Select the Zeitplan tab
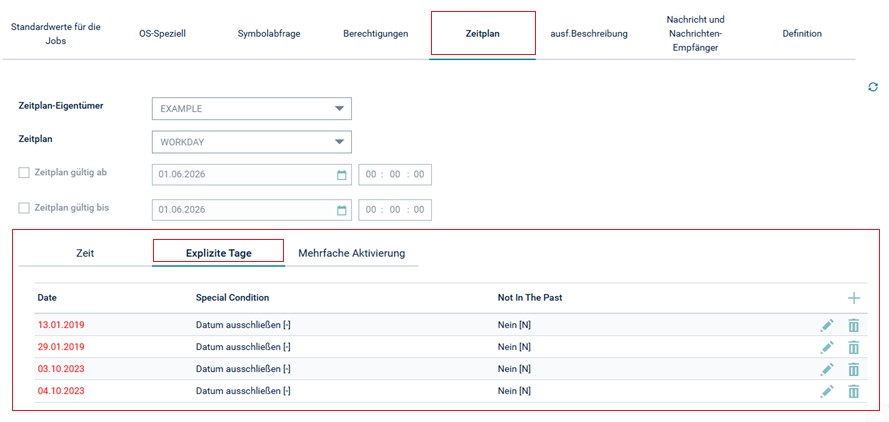 482,34
